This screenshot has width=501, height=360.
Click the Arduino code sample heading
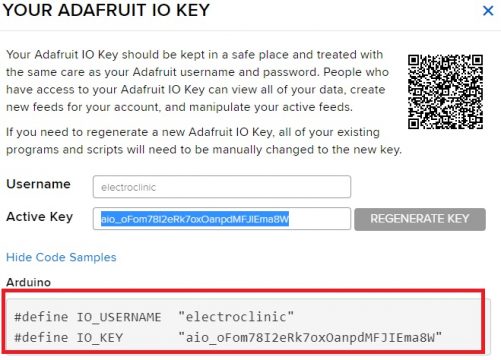tap(29, 282)
